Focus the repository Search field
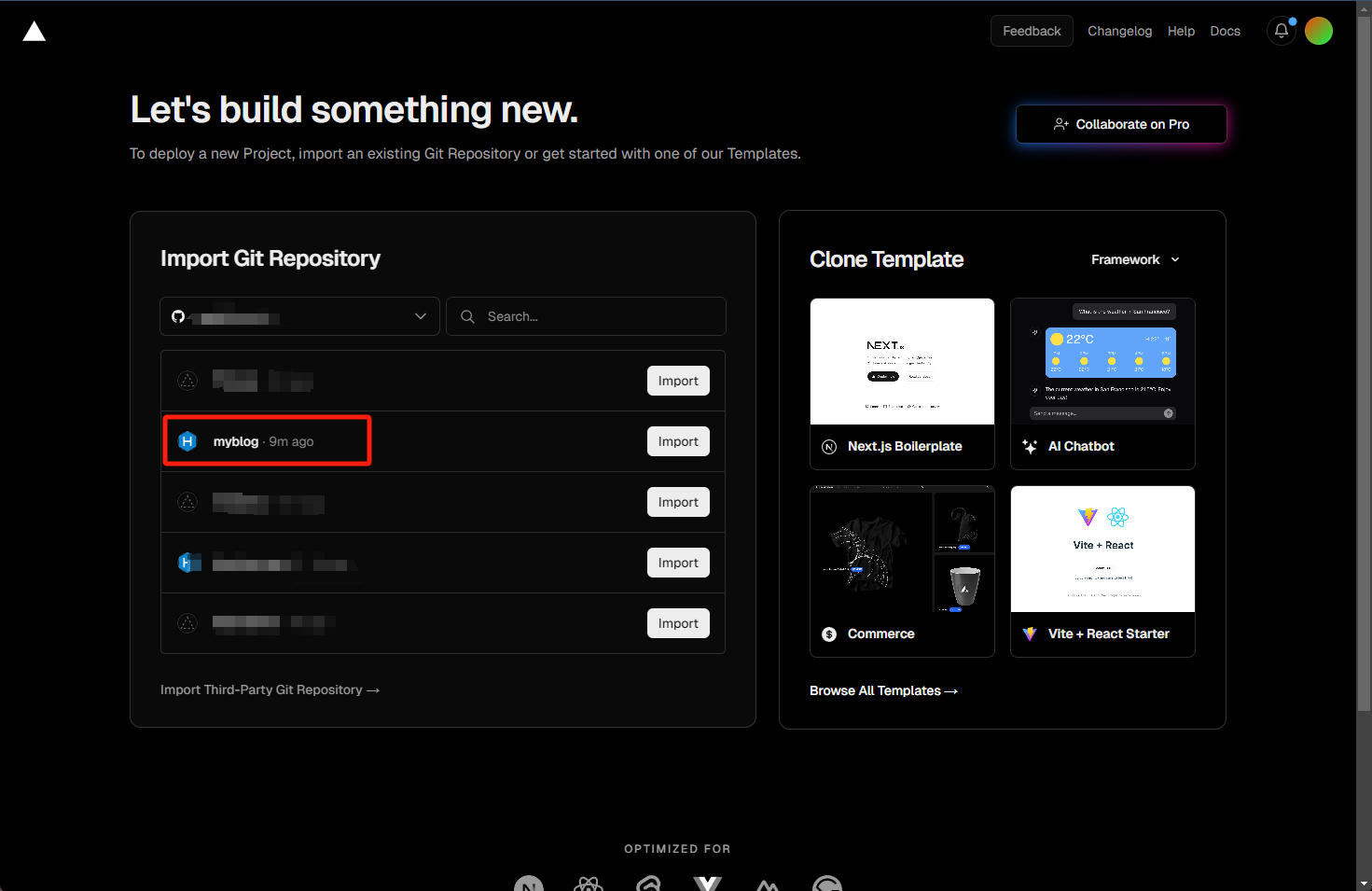Image resolution: width=1372 pixels, height=891 pixels. pyautogui.click(x=586, y=316)
